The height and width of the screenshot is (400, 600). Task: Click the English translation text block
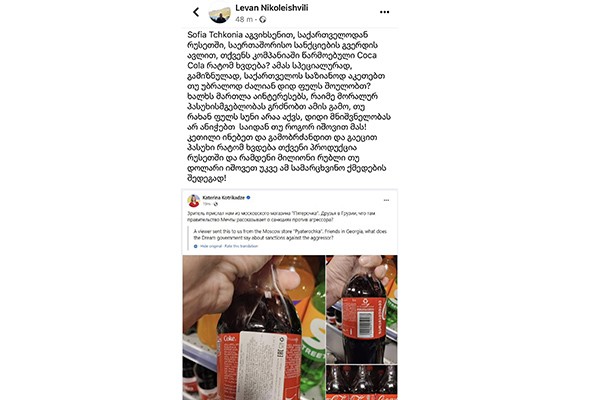(x=290, y=235)
